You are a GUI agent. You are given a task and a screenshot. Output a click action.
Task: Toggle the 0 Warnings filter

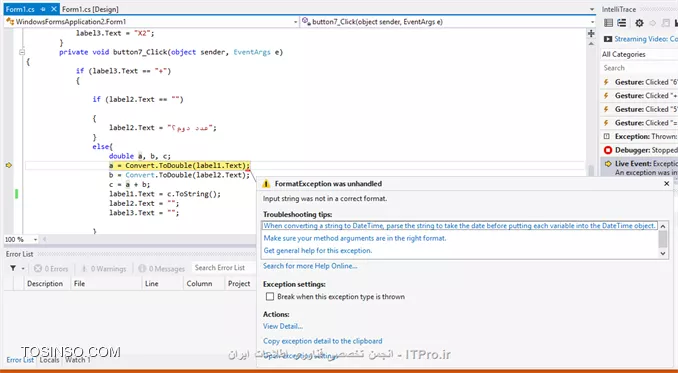coord(104,268)
